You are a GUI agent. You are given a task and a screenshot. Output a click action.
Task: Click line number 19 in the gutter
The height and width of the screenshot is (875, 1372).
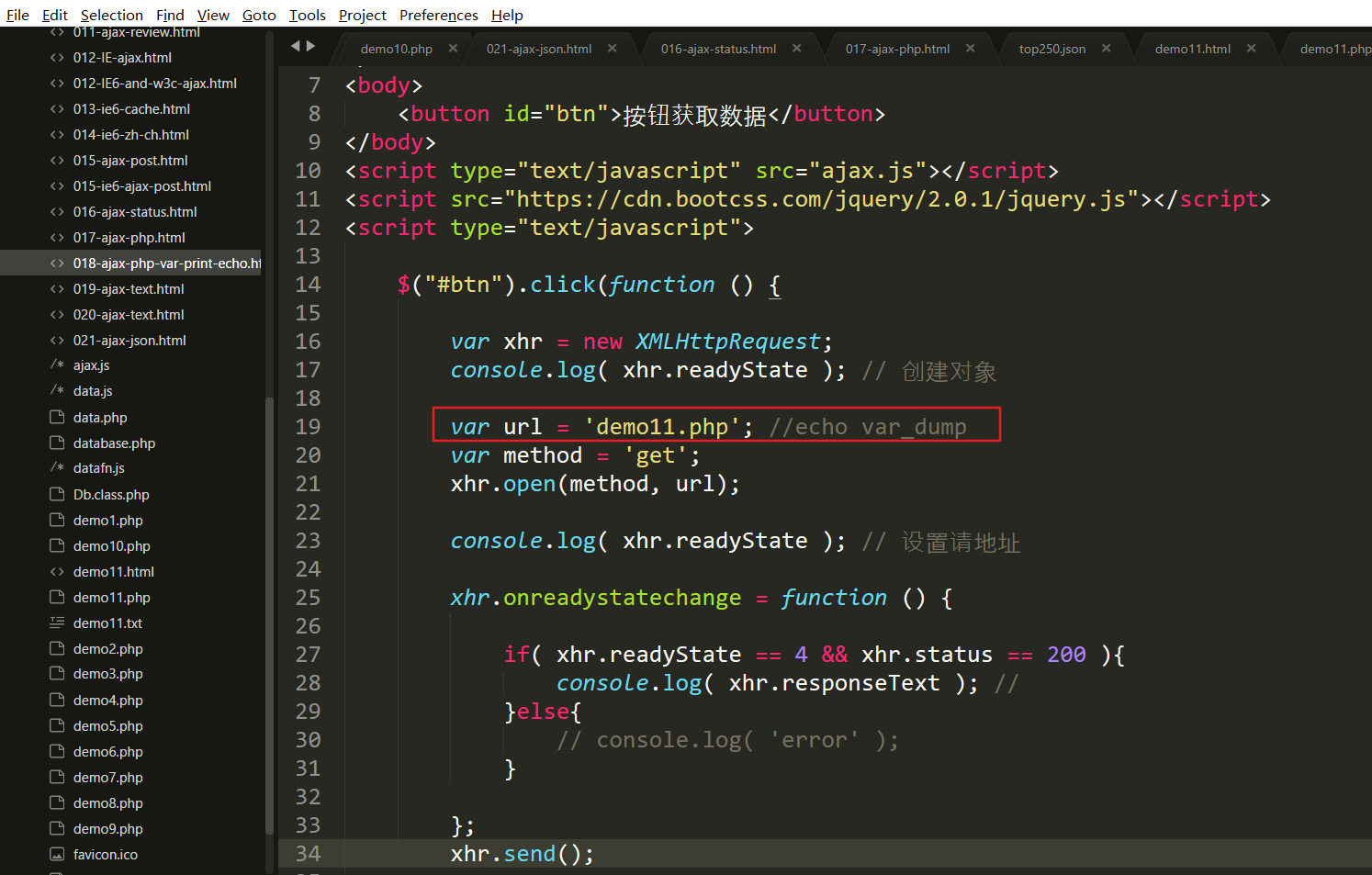308,427
